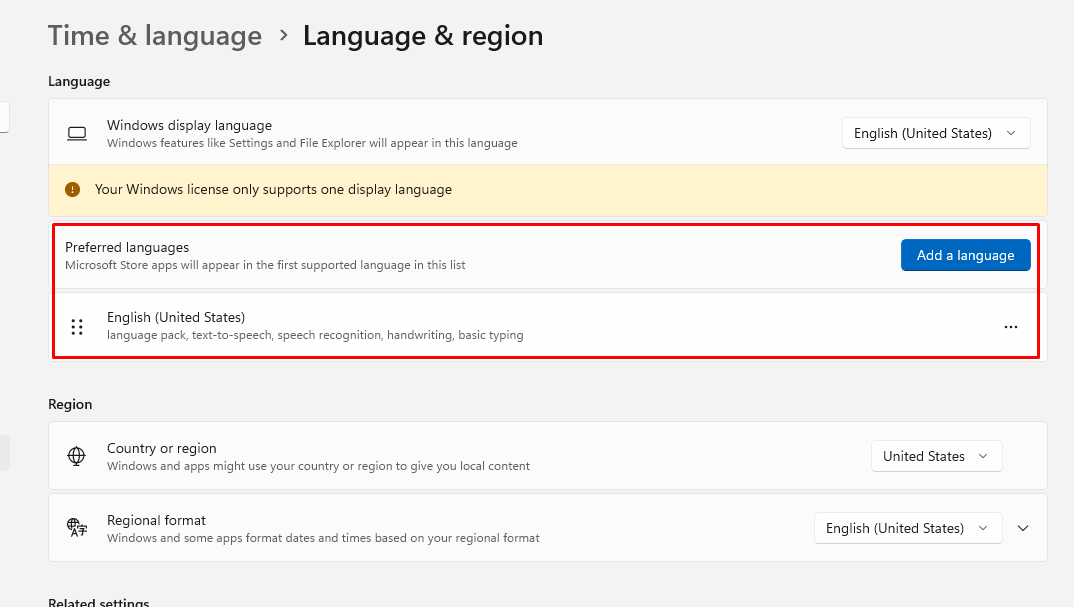The image size is (1074, 607).
Task: Open the Country or region dropdown
Action: tap(936, 456)
